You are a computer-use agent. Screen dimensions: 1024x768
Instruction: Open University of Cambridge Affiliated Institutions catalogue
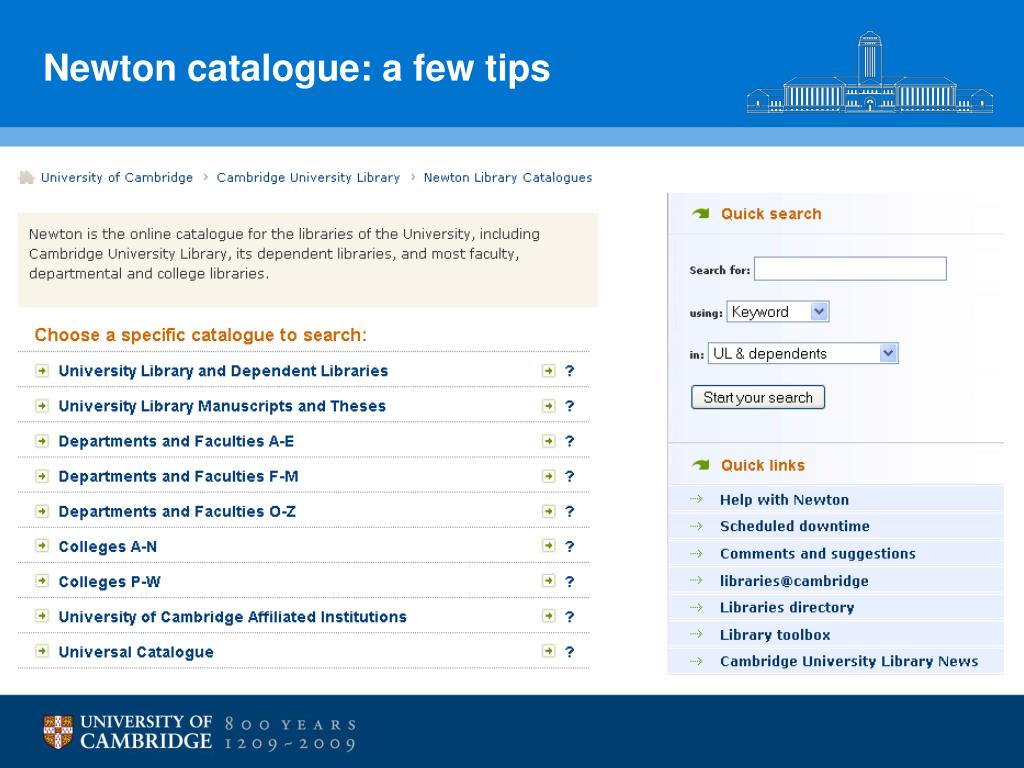click(x=232, y=617)
